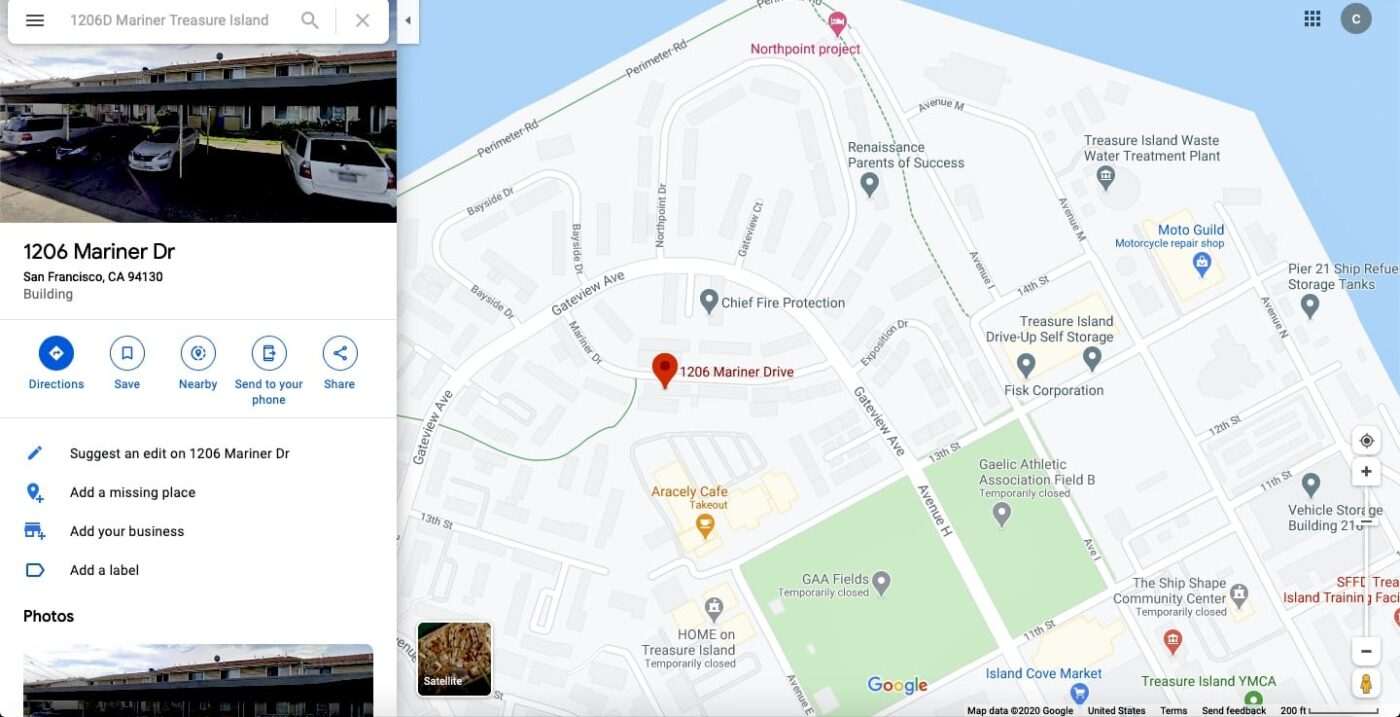This screenshot has width=1400, height=717.
Task: Open the hamburger main menu
Action: [35, 20]
